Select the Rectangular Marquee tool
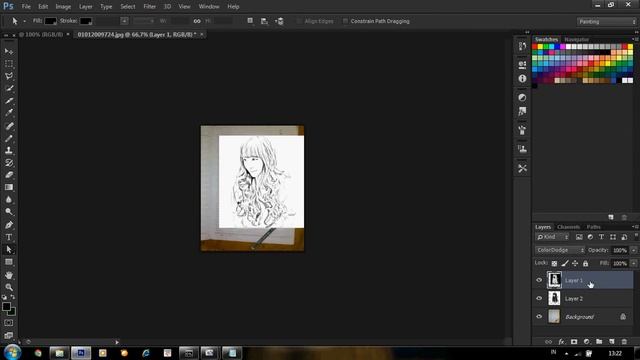This screenshot has width=640, height=360. tap(9, 64)
